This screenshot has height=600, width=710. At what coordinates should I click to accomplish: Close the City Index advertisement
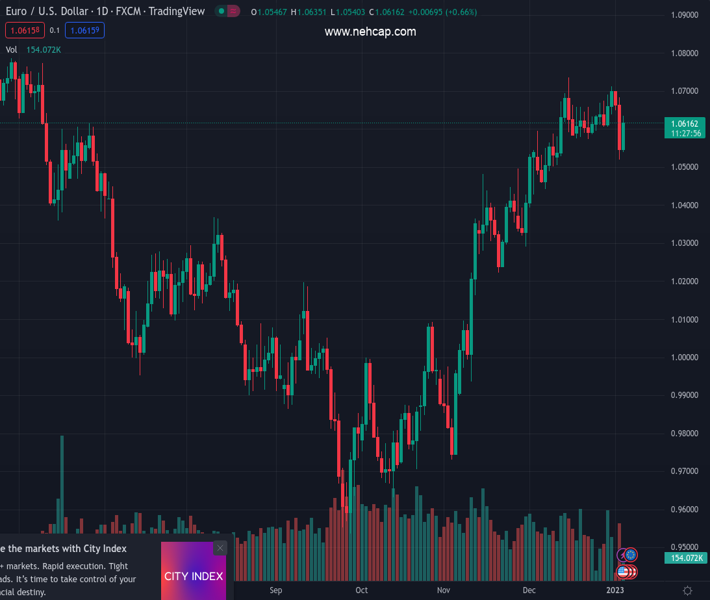click(x=220, y=548)
